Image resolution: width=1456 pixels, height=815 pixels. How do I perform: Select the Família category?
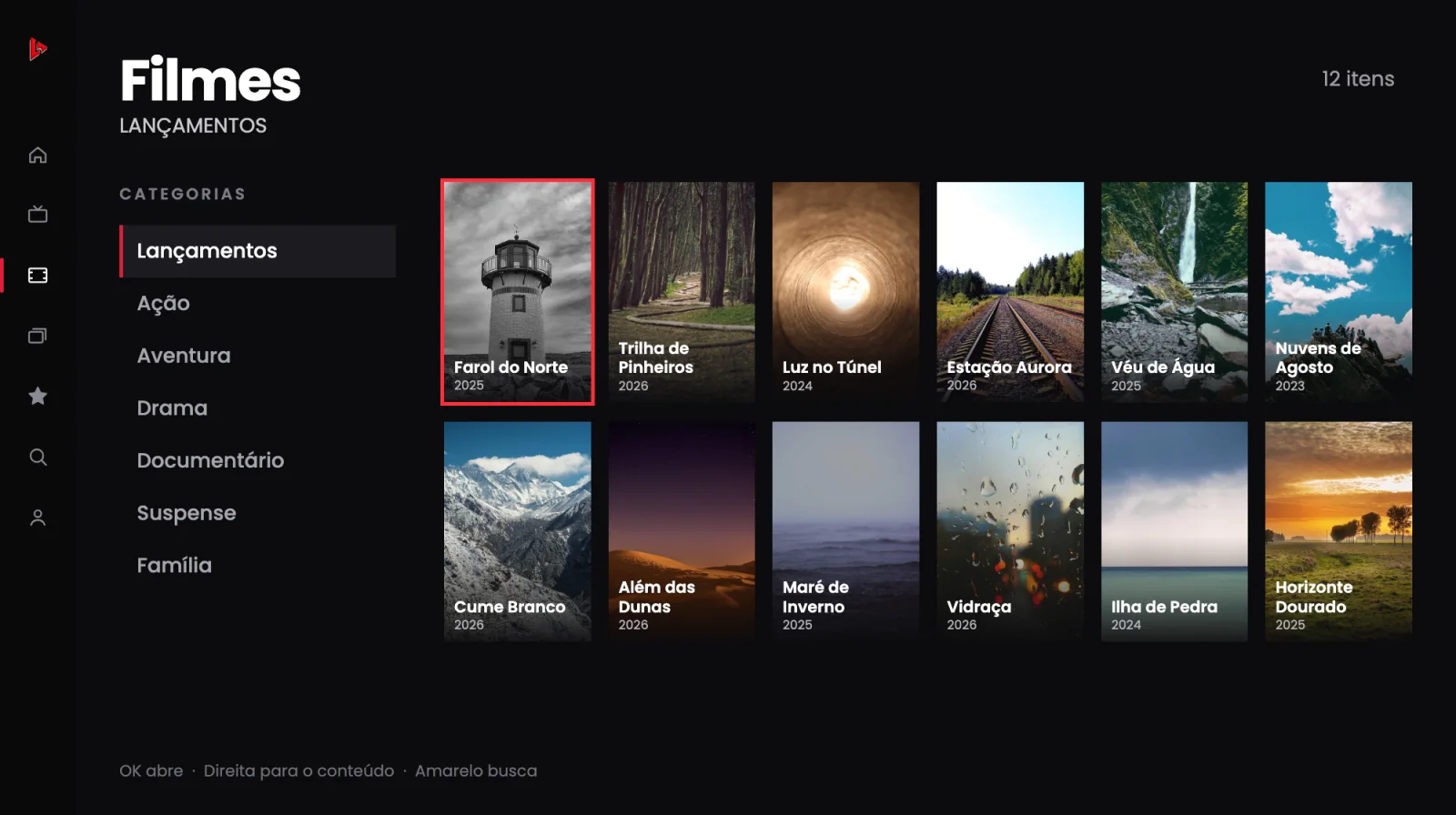pos(258,566)
